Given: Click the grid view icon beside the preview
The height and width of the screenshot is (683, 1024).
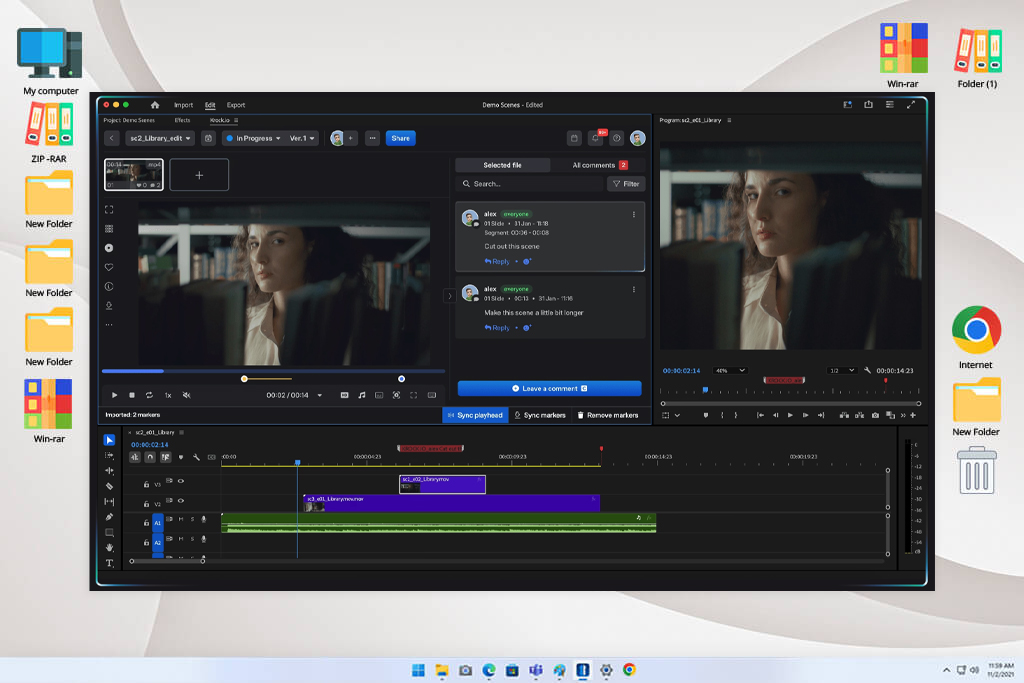Looking at the screenshot, I should point(109,229).
